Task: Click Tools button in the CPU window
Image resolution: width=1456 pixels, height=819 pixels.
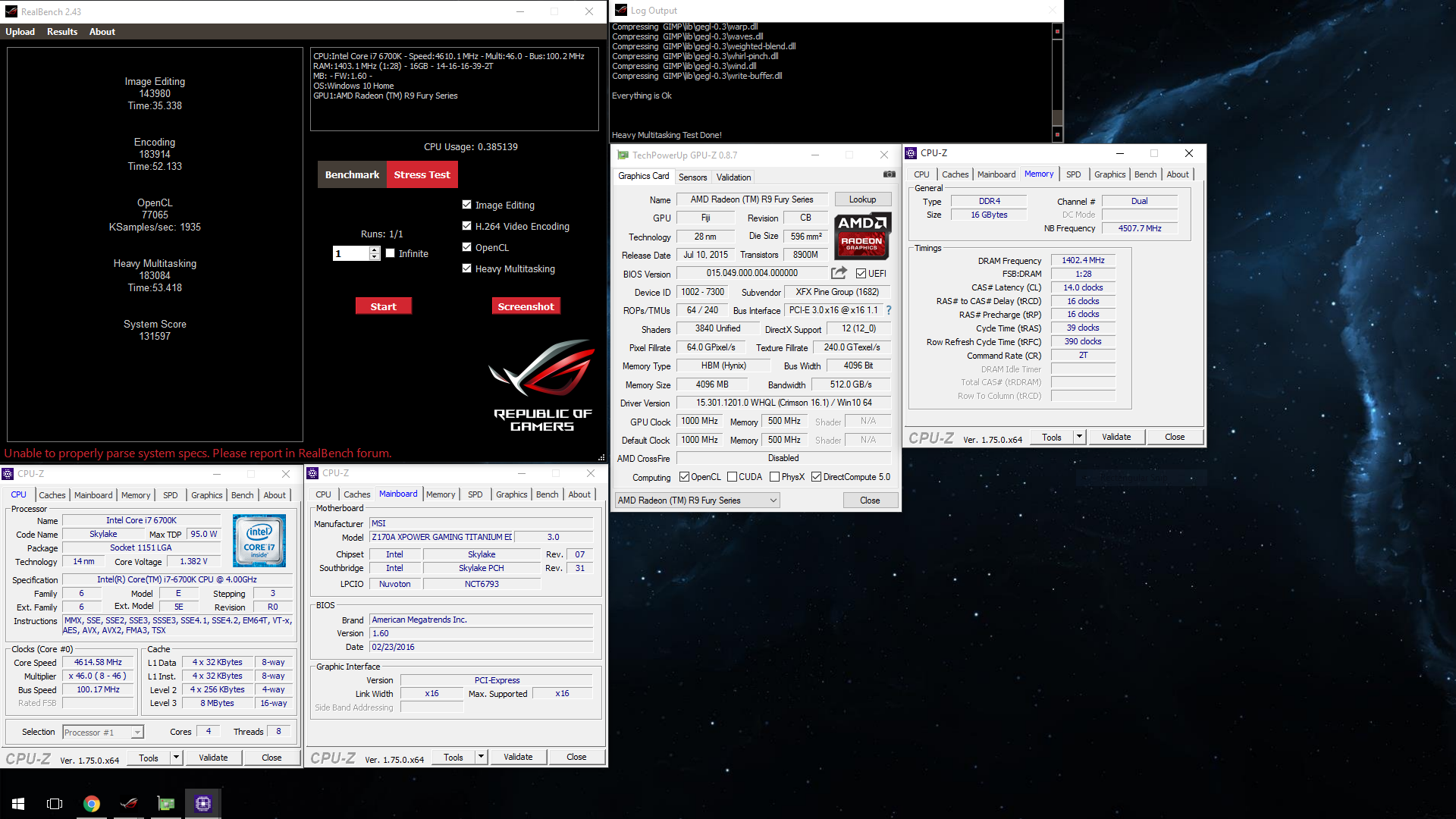Action: (x=149, y=758)
